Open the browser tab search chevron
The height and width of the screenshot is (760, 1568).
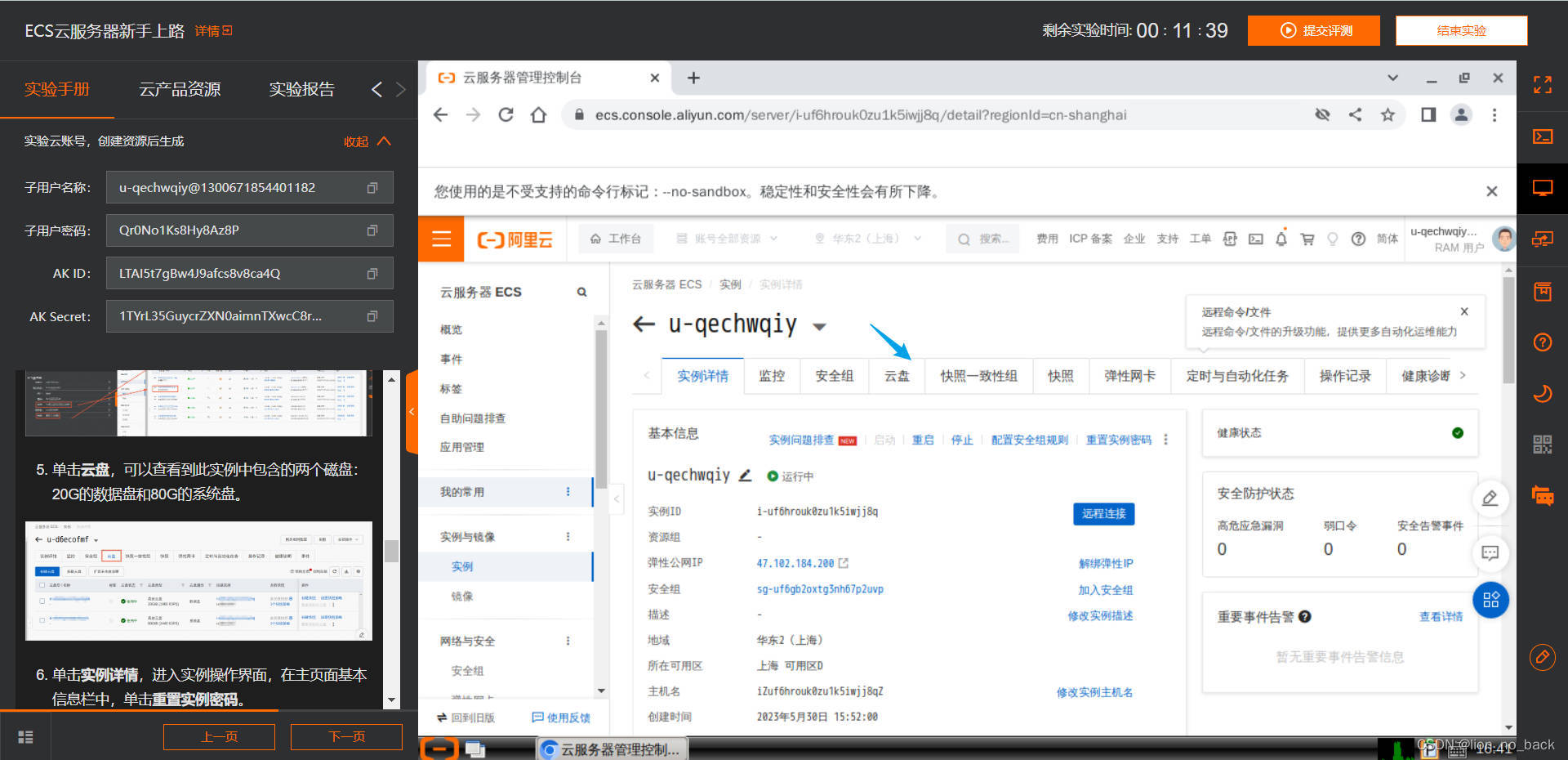(1392, 78)
